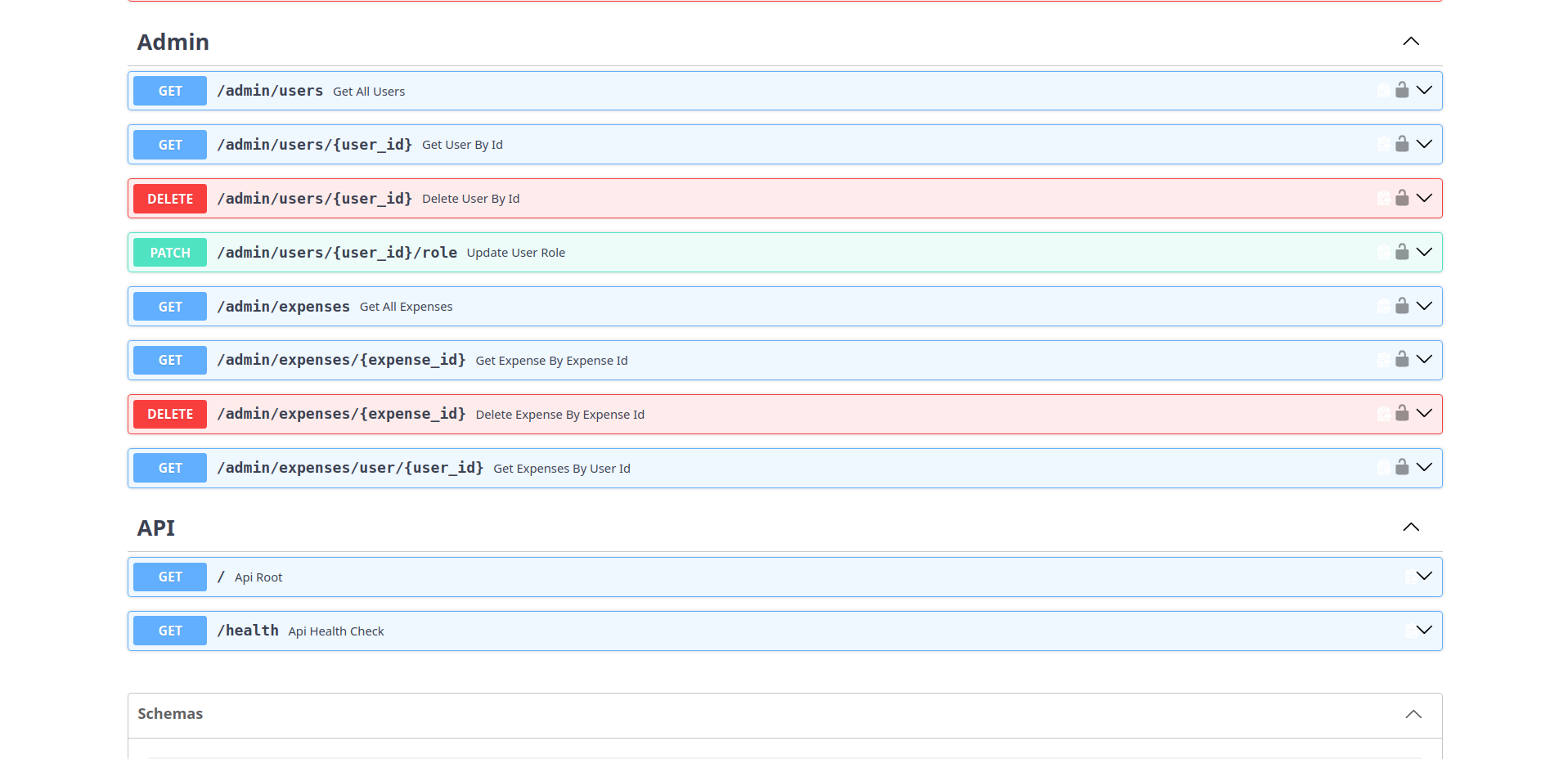Click the API section heading

pyautogui.click(x=156, y=528)
